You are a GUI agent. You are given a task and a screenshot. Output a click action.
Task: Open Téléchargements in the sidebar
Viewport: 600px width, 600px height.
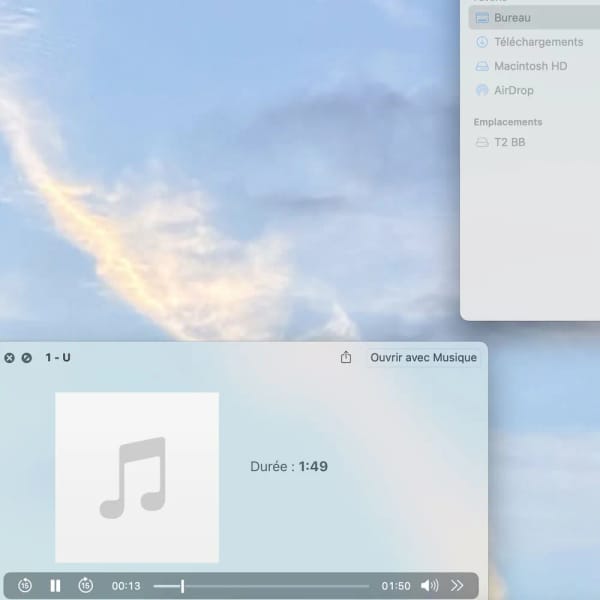click(534, 42)
